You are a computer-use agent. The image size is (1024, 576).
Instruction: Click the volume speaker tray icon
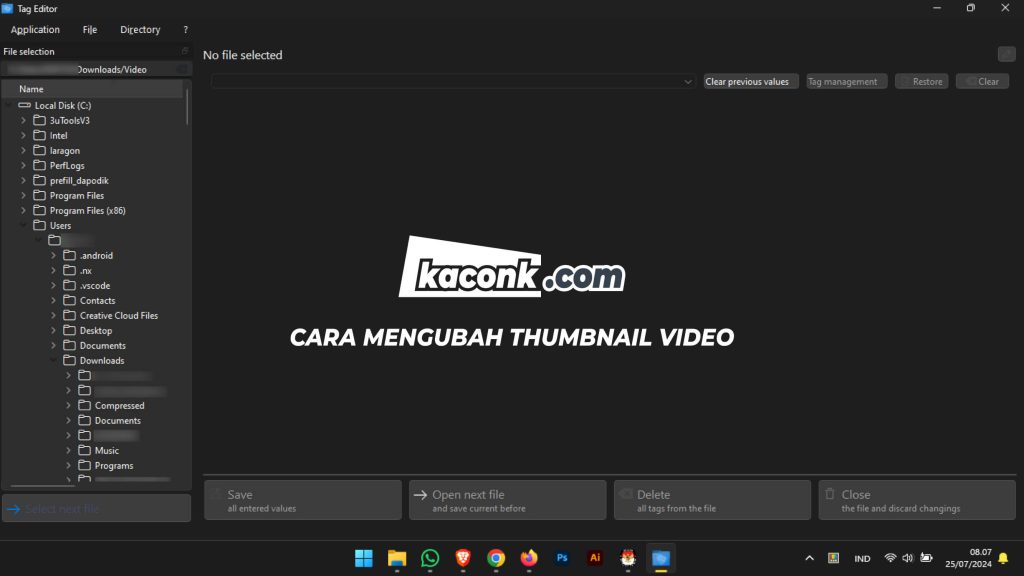point(908,558)
